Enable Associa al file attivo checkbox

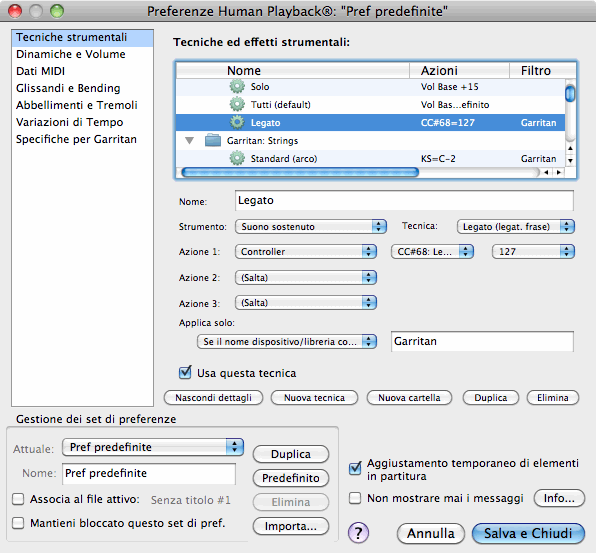tap(18, 499)
